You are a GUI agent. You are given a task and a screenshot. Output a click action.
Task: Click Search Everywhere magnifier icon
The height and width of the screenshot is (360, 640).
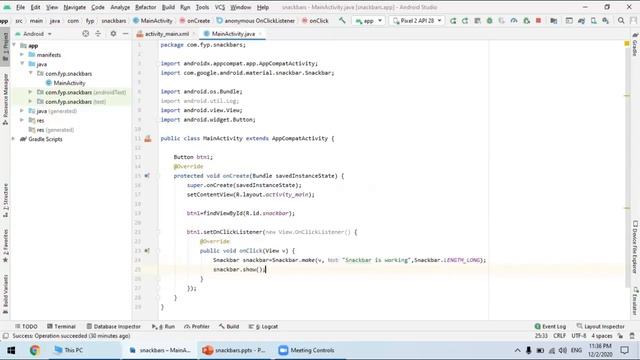[x=621, y=20]
